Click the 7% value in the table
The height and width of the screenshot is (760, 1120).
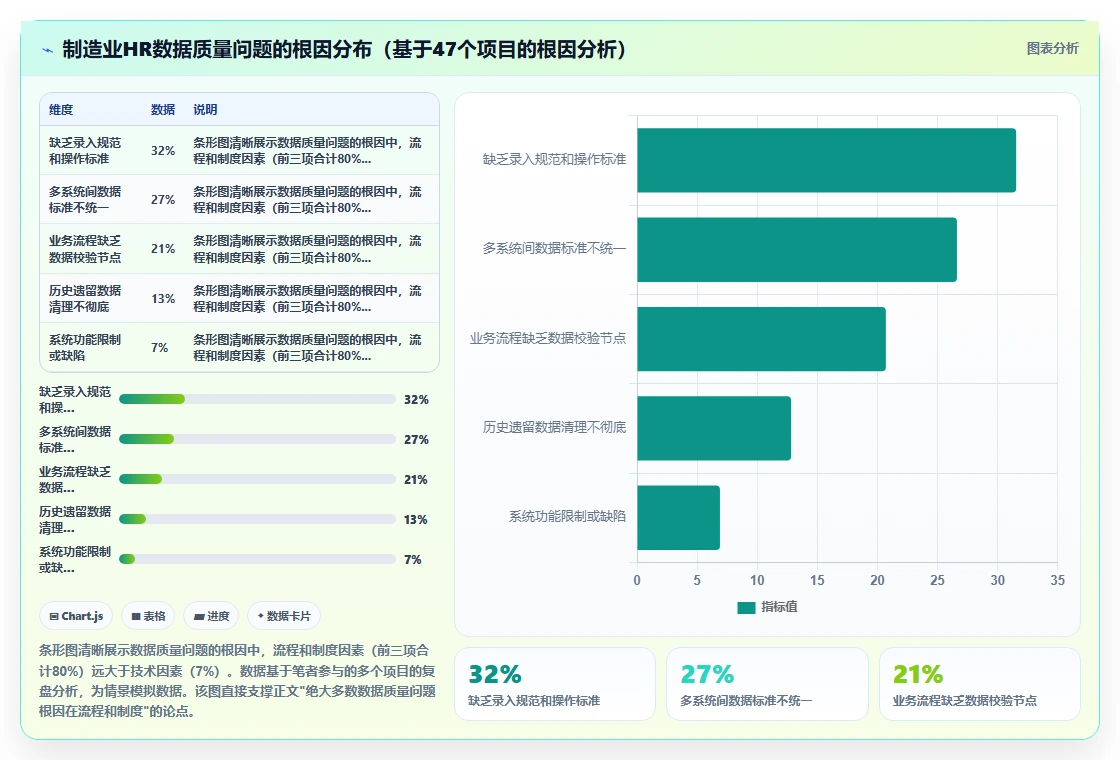[x=159, y=347]
